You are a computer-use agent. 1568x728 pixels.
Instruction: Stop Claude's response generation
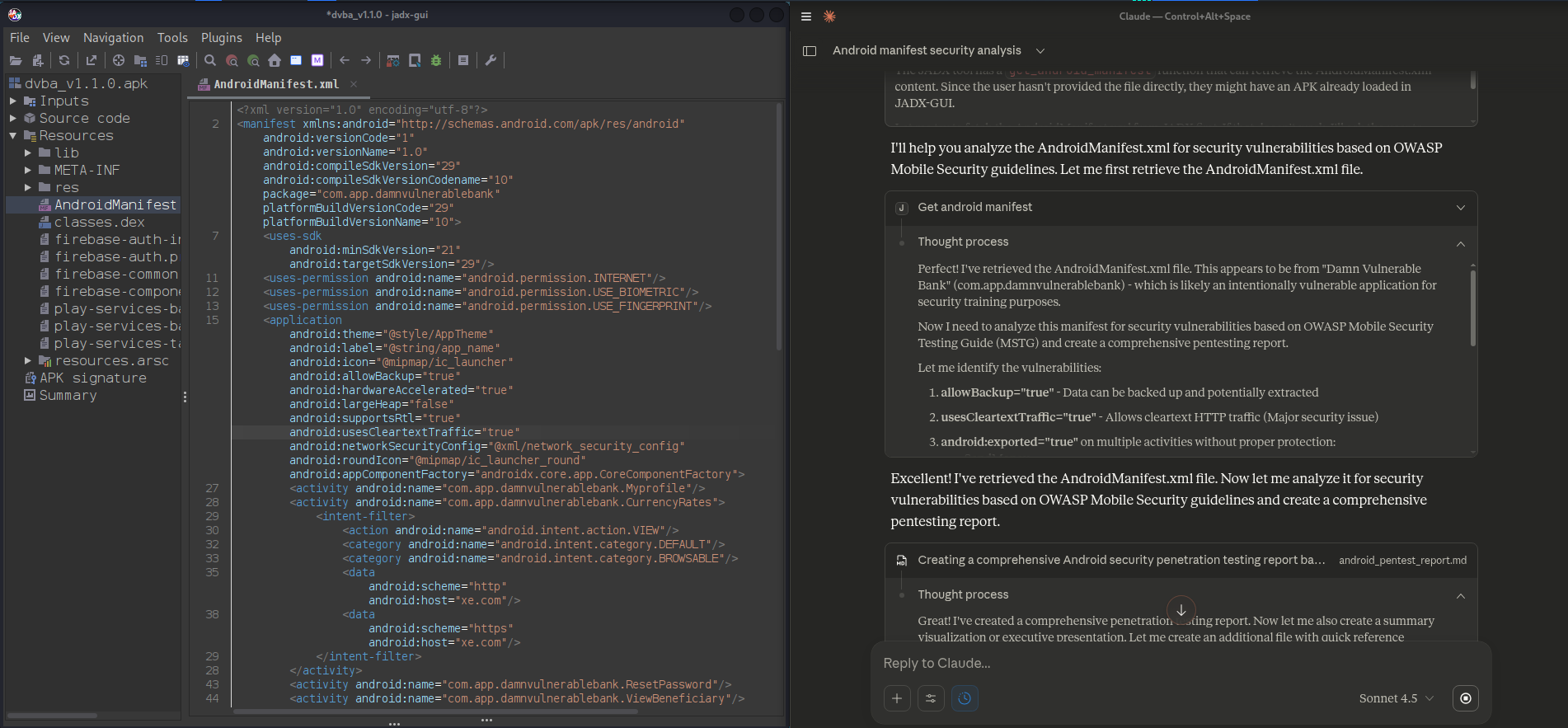(x=1465, y=698)
